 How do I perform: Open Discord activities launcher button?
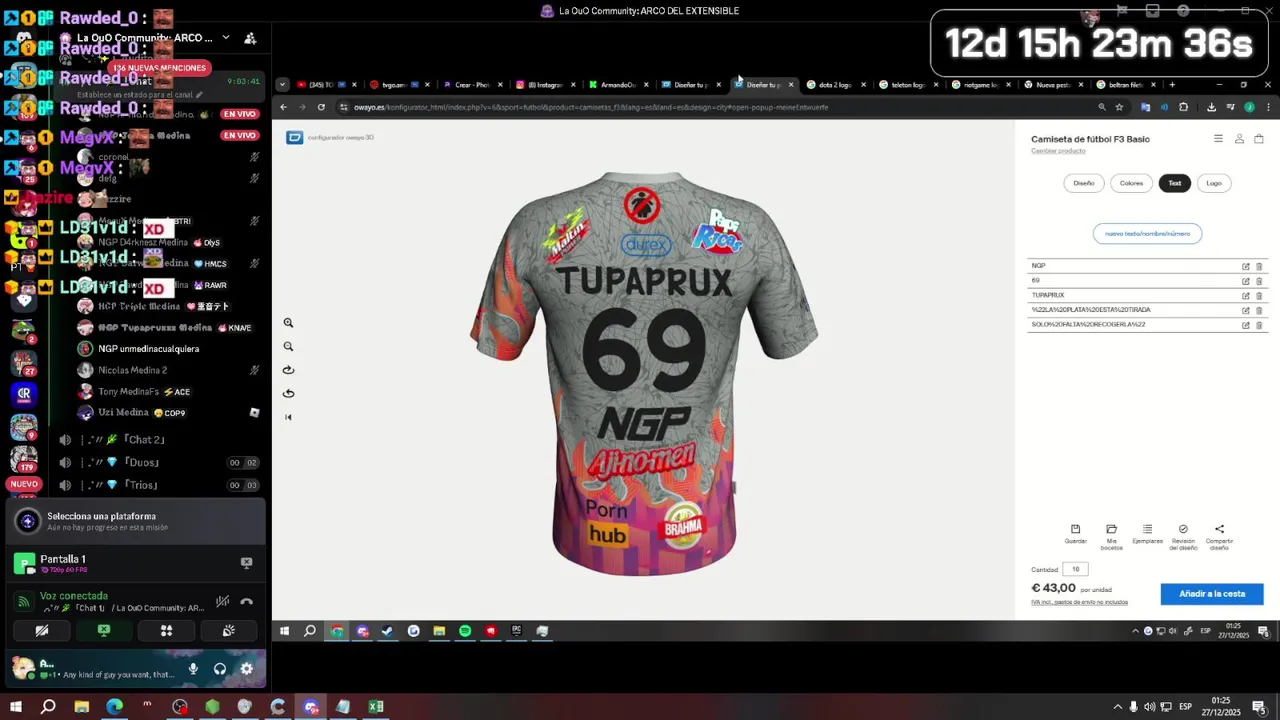click(166, 631)
